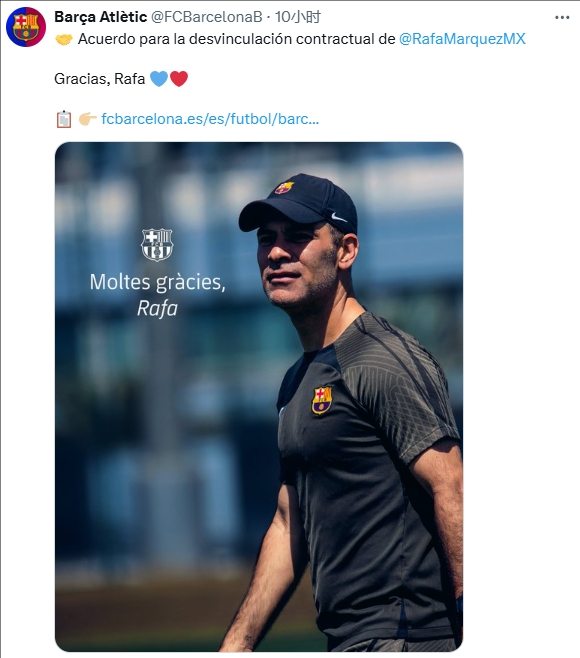
Task: Click the white Barça crest in the image
Action: (x=157, y=245)
